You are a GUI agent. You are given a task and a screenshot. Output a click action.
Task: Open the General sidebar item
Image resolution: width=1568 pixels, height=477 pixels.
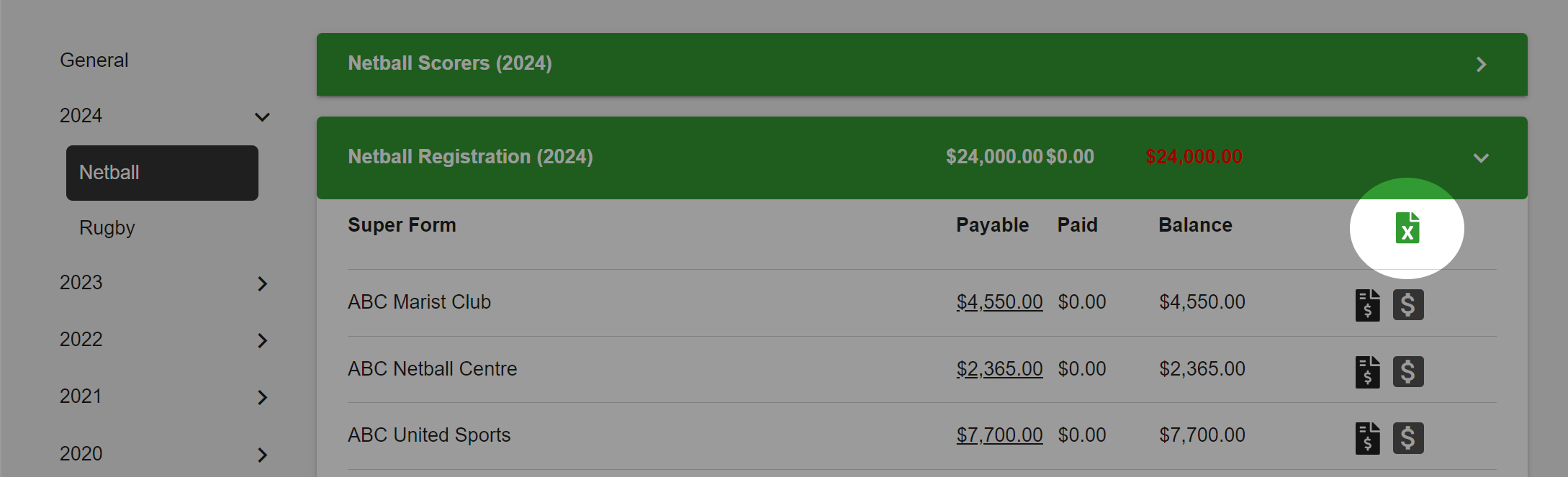(x=94, y=60)
